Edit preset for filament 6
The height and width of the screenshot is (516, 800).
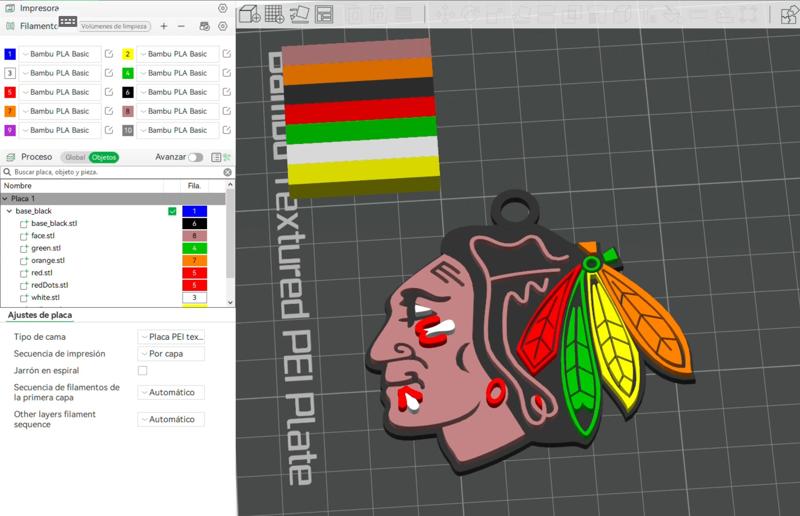point(227,92)
